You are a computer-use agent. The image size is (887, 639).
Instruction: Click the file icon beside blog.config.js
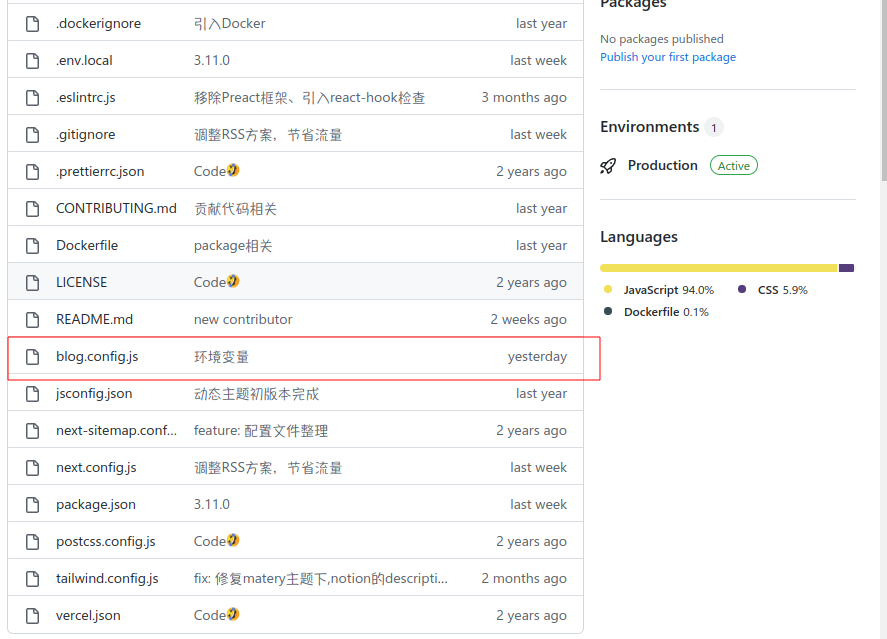pyautogui.click(x=31, y=356)
